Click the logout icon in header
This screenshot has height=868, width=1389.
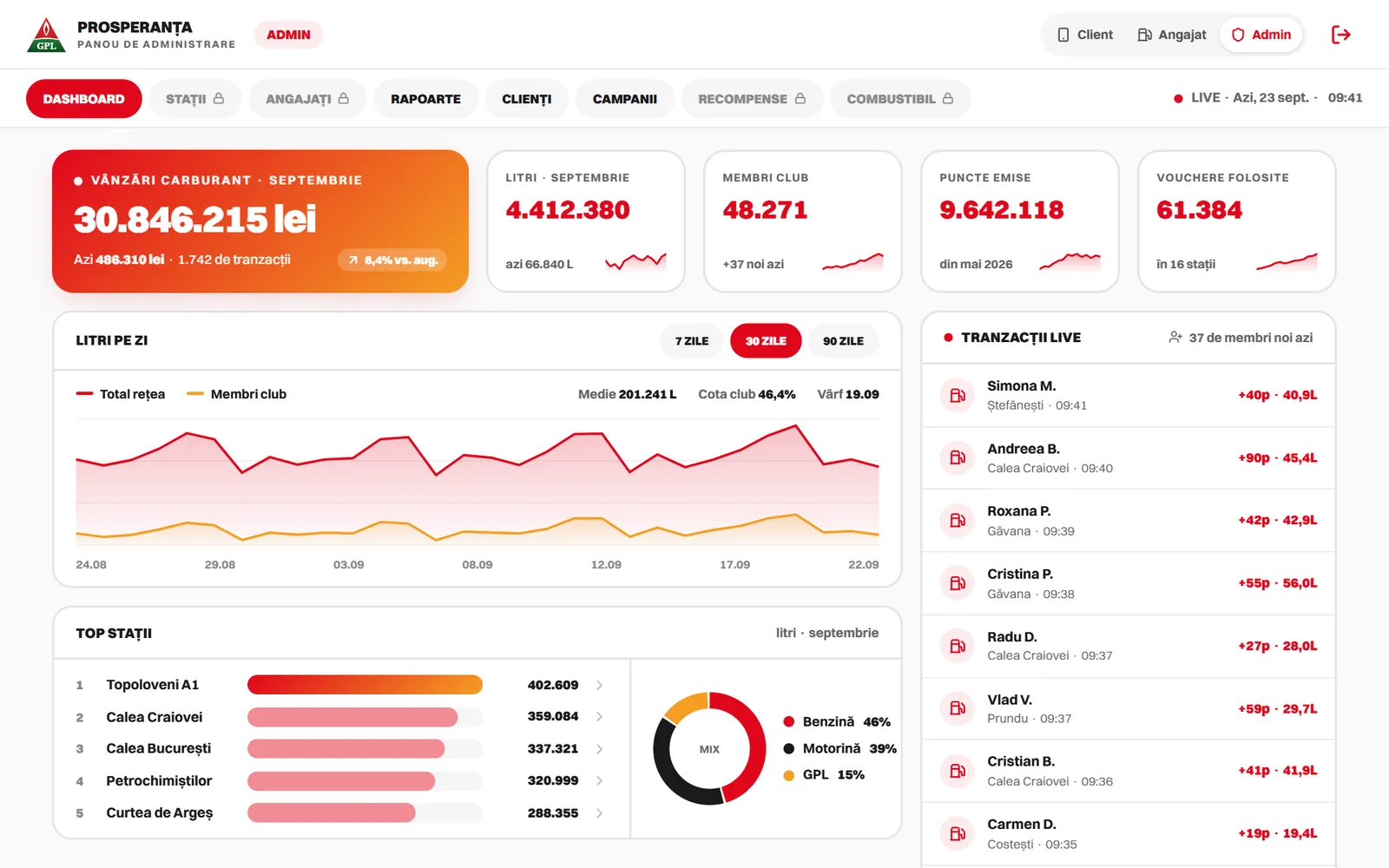[x=1340, y=35]
